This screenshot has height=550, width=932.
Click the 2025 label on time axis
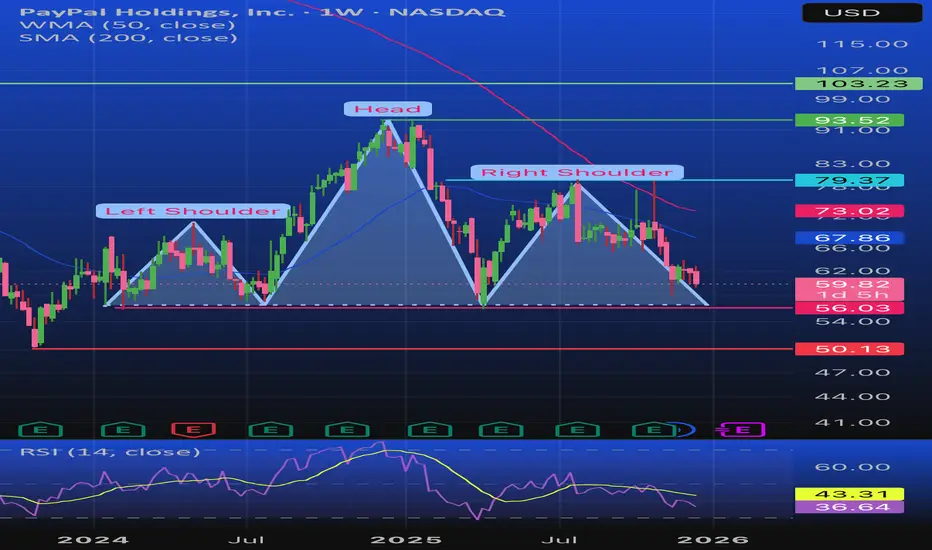[406, 540]
